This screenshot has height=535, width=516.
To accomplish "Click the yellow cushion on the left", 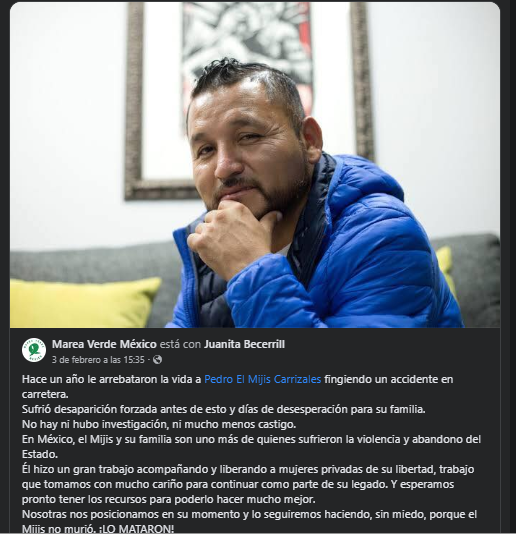I will click(x=83, y=302).
